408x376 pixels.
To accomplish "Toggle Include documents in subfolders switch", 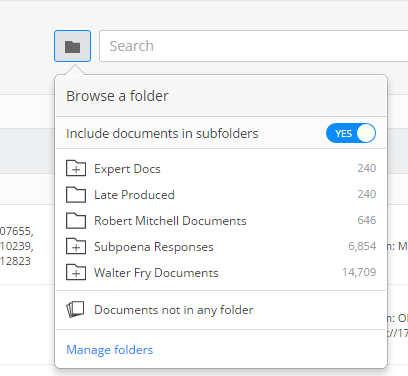I will (351, 133).
